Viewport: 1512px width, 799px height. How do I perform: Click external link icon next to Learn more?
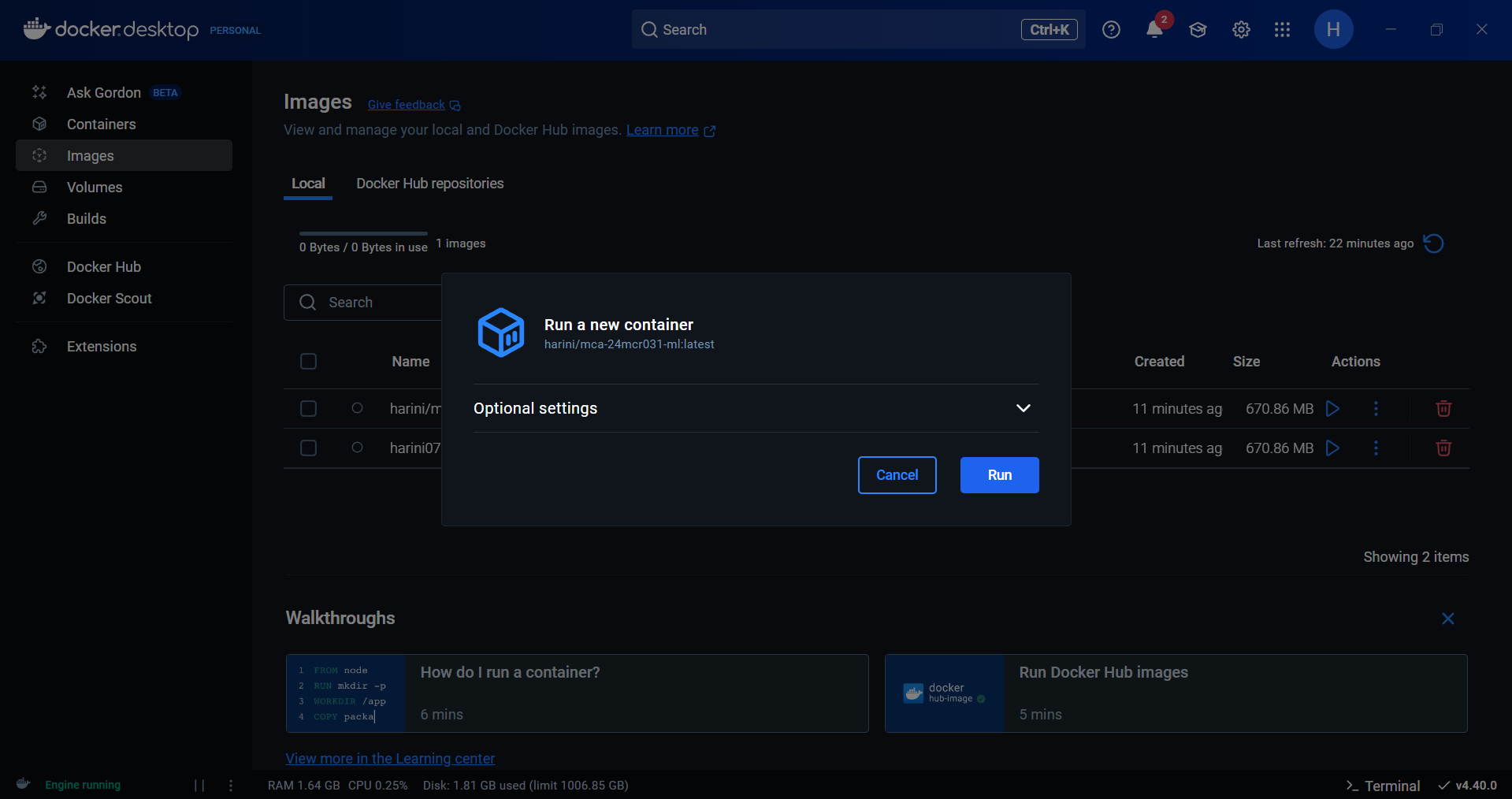(x=709, y=131)
